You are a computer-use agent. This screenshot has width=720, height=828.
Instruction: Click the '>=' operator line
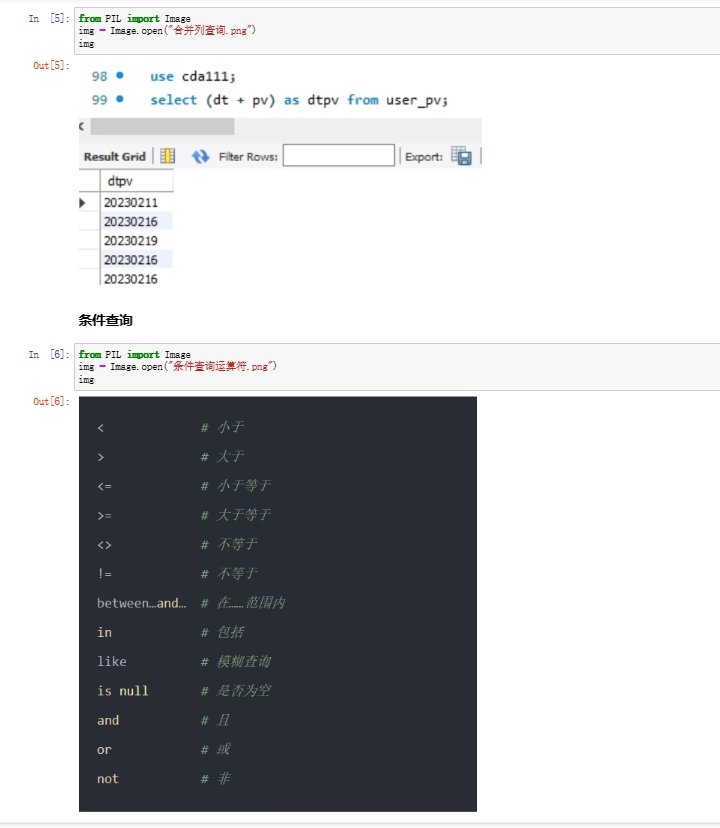click(104, 515)
